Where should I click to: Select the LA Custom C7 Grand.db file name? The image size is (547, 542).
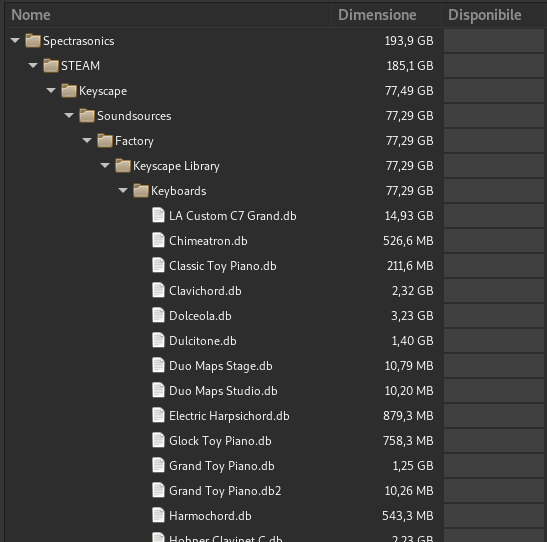click(x=233, y=216)
